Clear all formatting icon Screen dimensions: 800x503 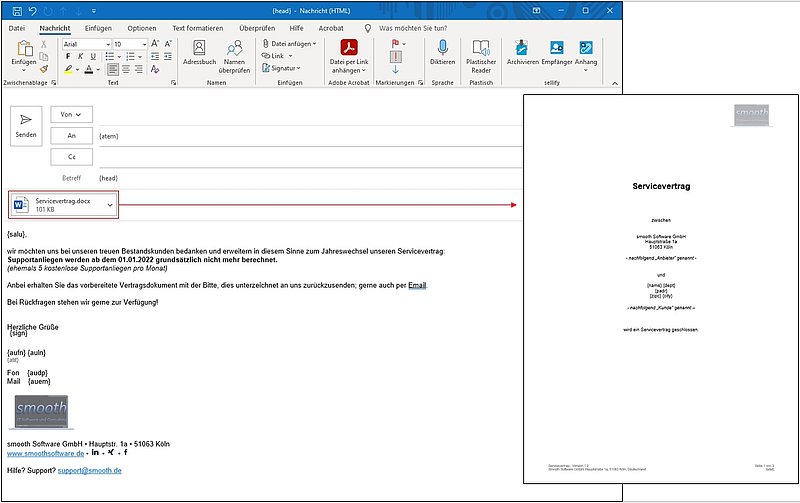point(155,69)
